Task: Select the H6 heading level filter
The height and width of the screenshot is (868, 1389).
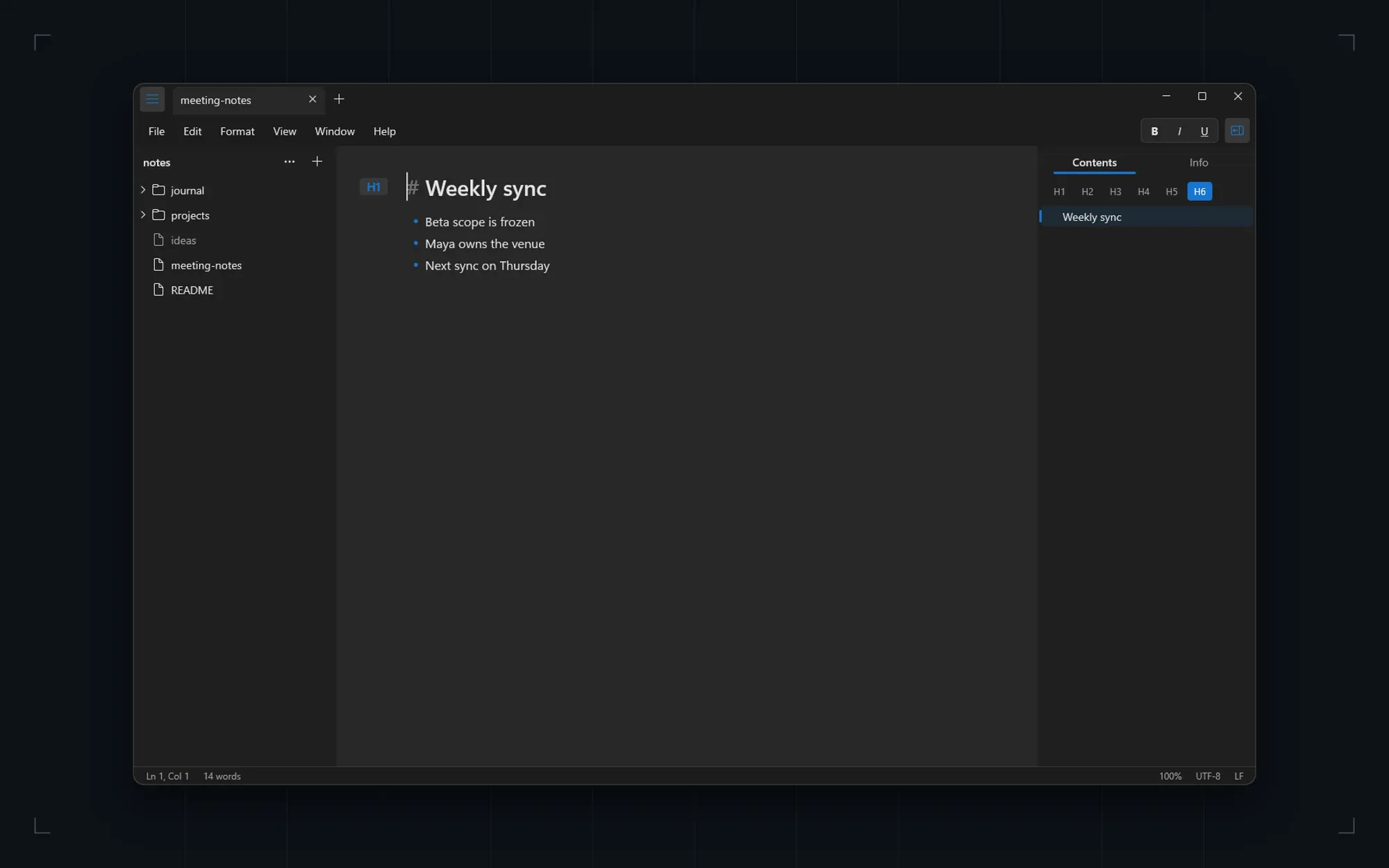Action: coord(1200,192)
